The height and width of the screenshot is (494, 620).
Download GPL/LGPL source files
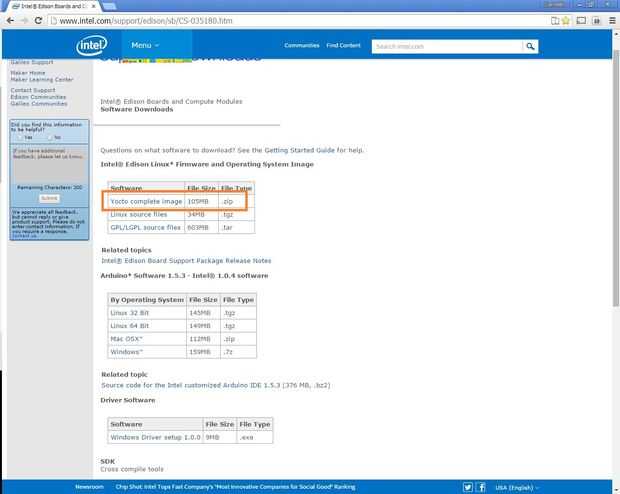click(x=145, y=227)
